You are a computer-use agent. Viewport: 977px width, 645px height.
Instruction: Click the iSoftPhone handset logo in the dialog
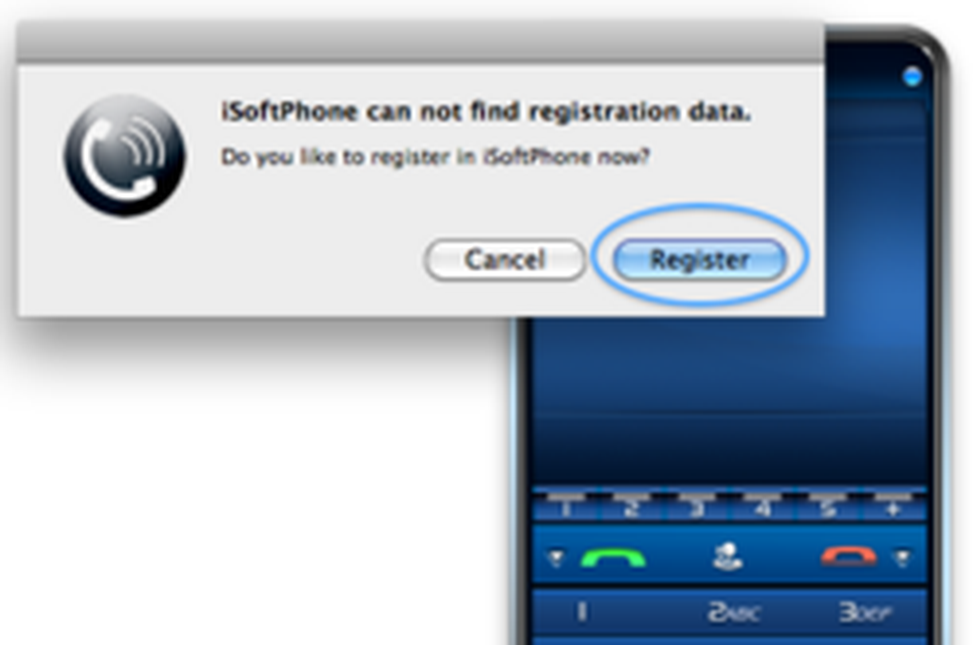point(125,156)
